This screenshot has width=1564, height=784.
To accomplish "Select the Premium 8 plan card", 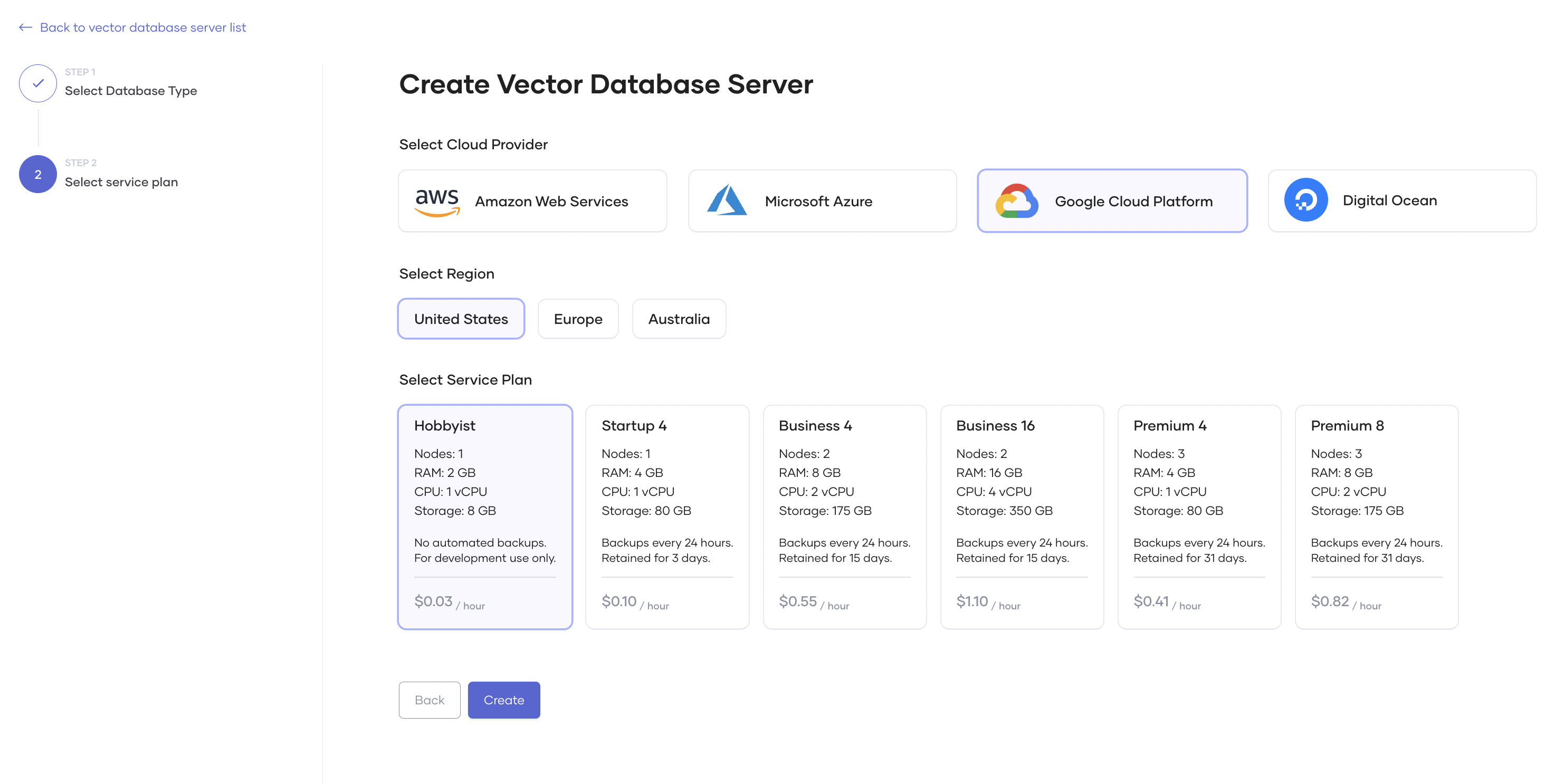I will coord(1376,516).
